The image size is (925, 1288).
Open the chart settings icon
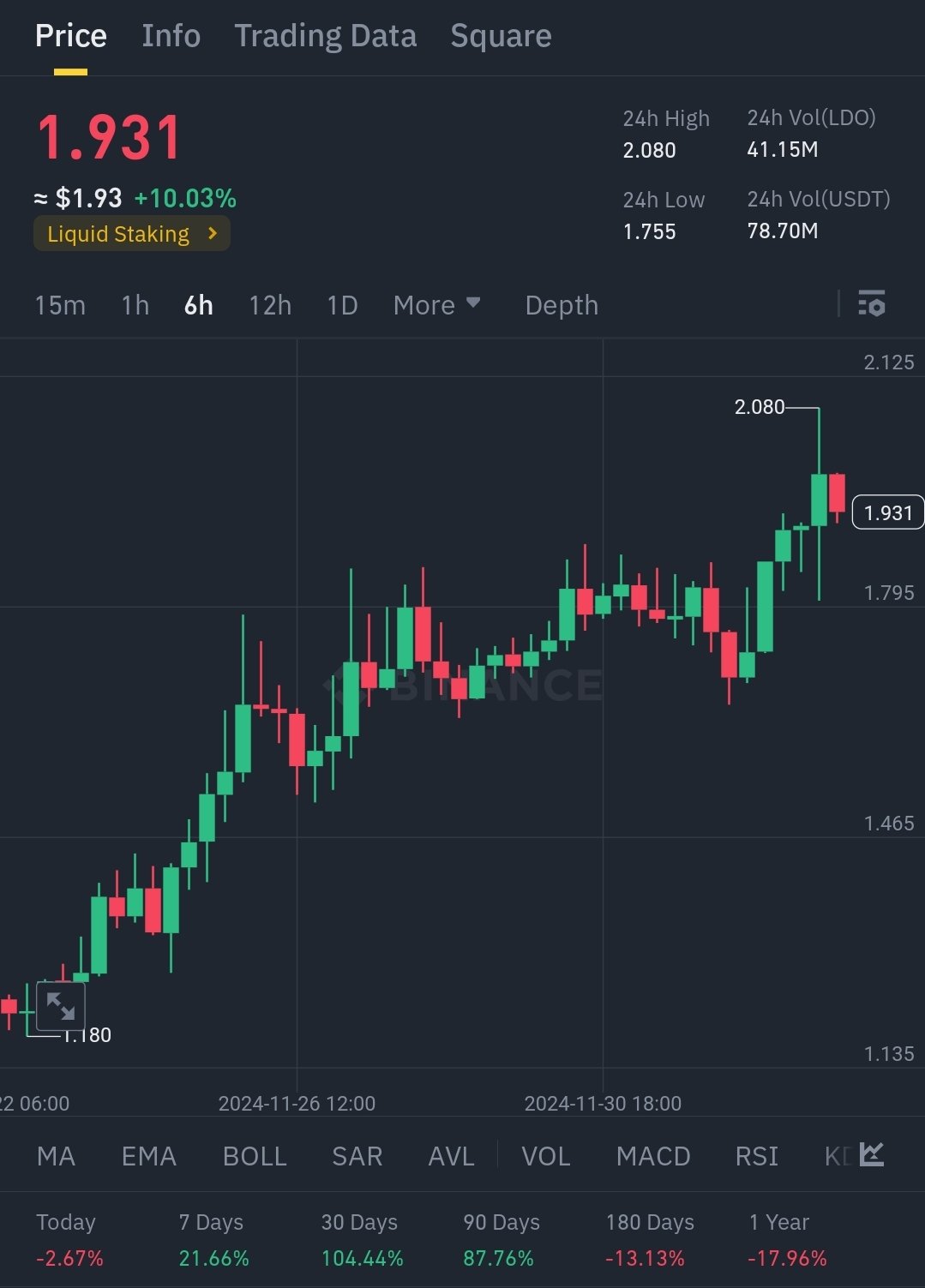pyautogui.click(x=871, y=304)
